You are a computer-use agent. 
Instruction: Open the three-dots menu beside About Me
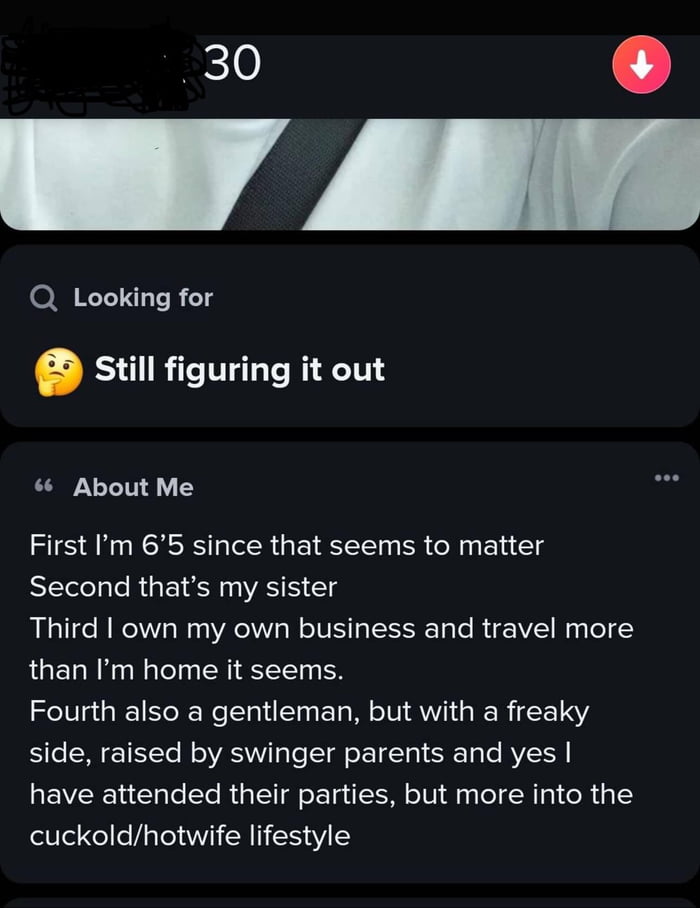click(x=666, y=478)
